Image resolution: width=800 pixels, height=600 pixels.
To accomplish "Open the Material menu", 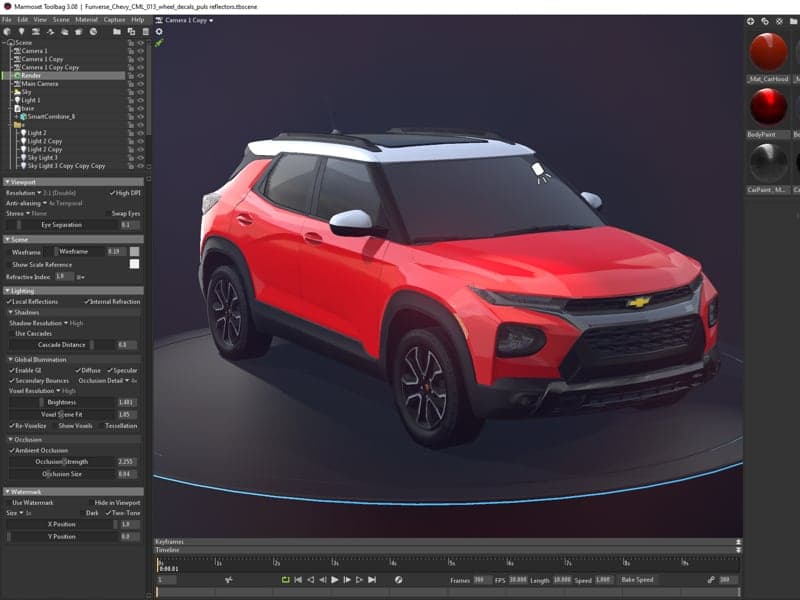I will (x=86, y=19).
